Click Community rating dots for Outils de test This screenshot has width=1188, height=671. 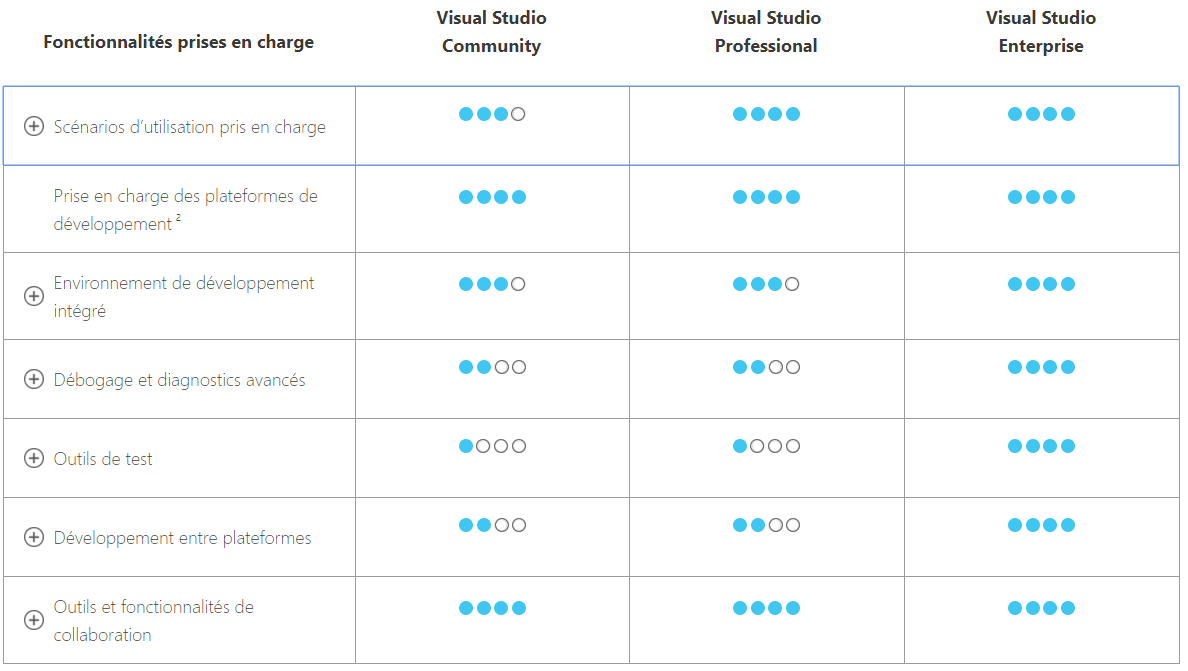492,446
